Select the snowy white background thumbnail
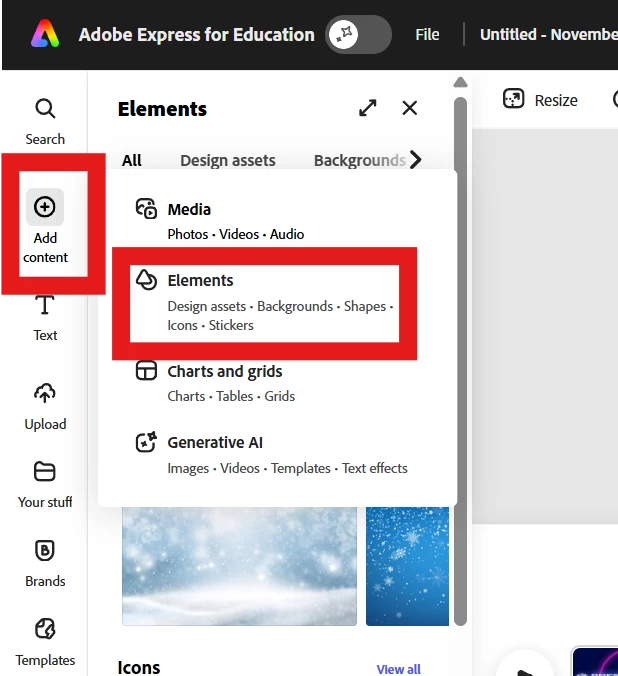This screenshot has width=618, height=676. [239, 566]
